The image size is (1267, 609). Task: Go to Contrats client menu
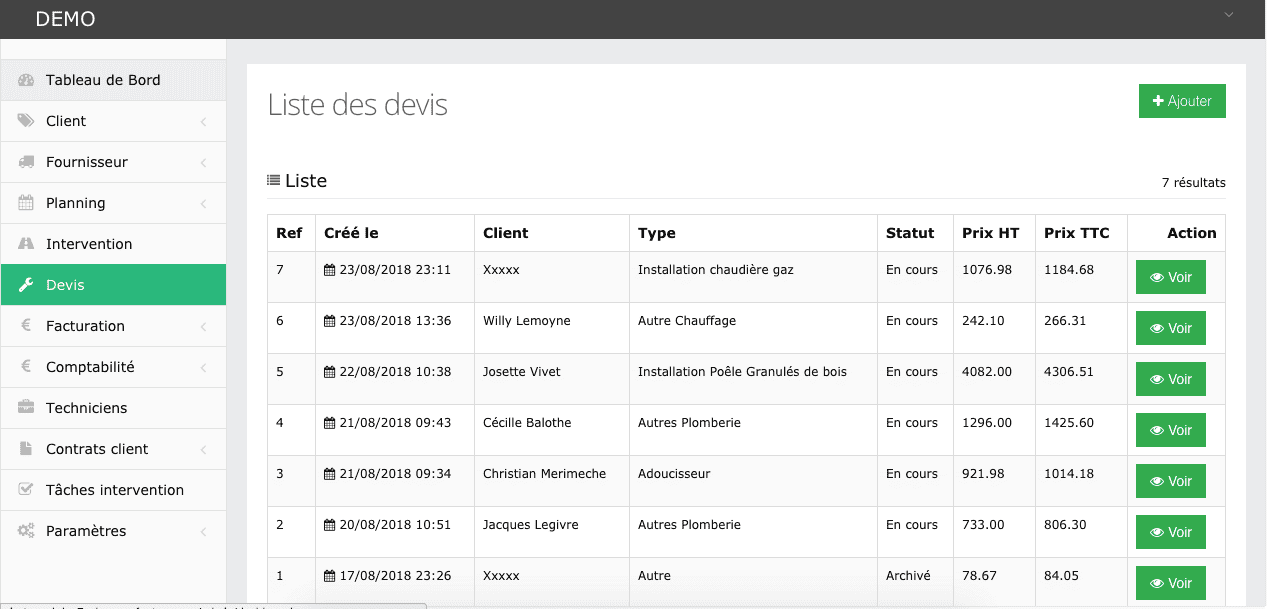(x=97, y=449)
